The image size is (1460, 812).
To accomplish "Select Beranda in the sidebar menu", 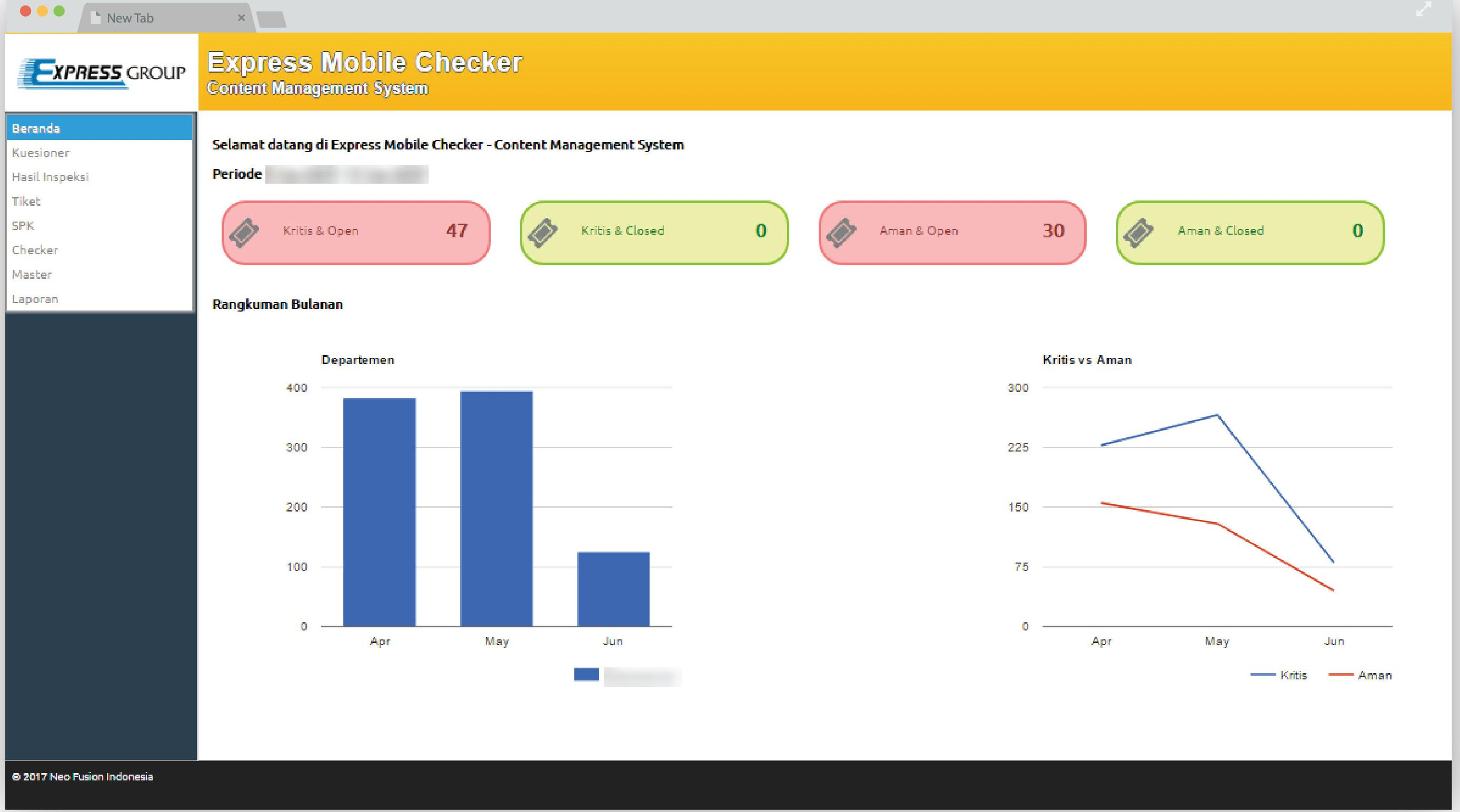I will coord(100,128).
